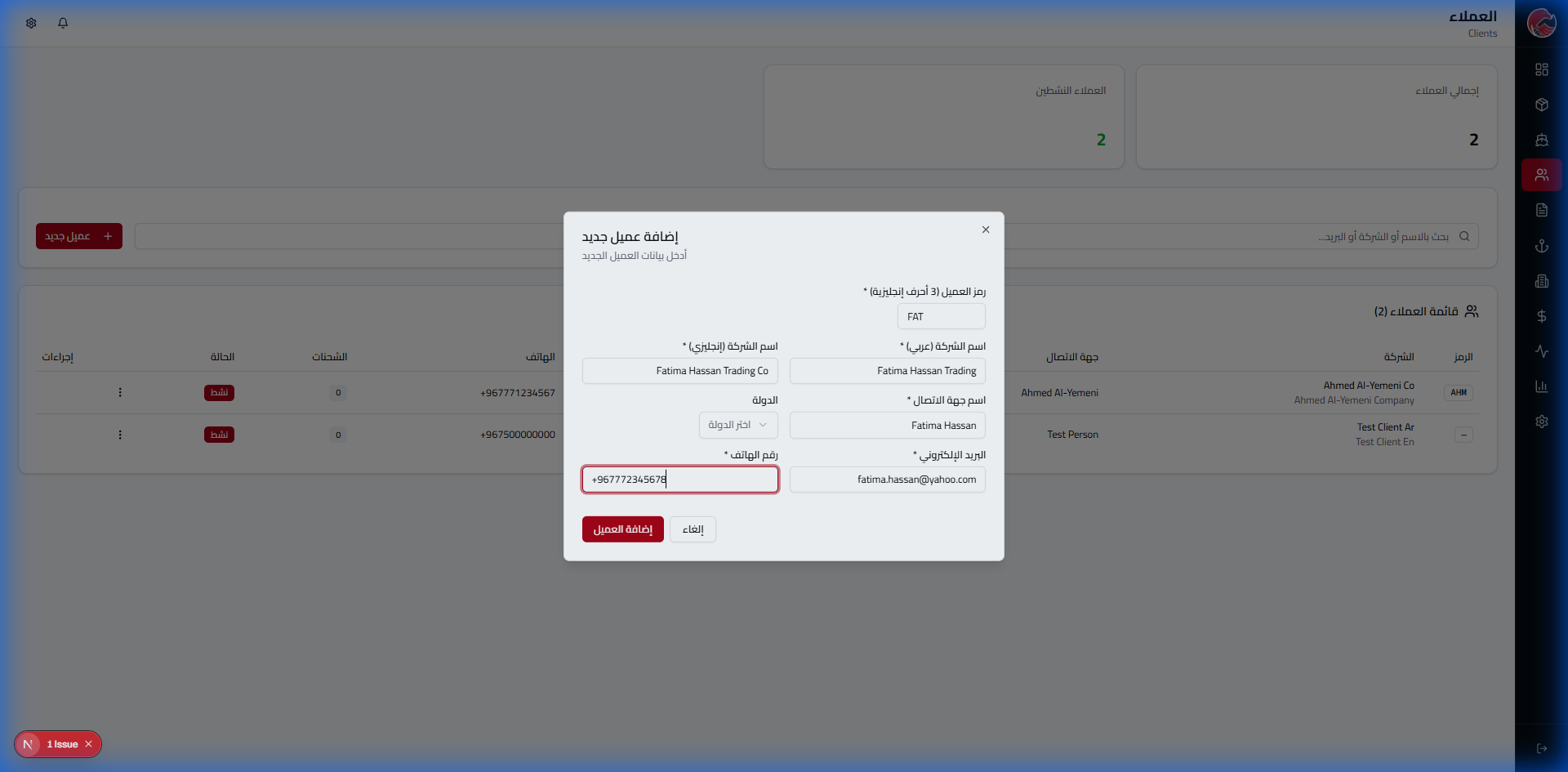Open the ship icon in sidebar
The image size is (1568, 772).
coord(1541,140)
